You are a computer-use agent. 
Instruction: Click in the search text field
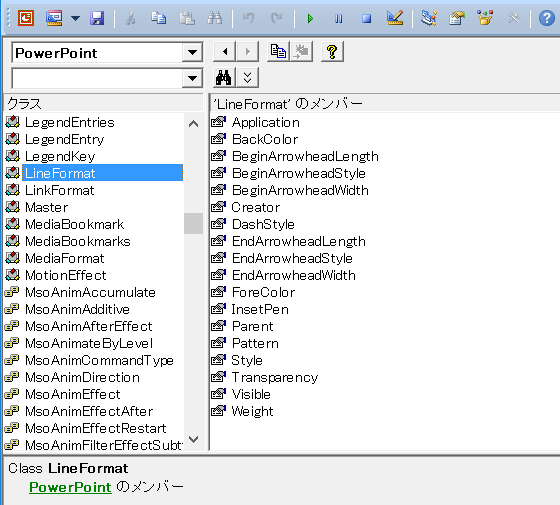point(97,78)
